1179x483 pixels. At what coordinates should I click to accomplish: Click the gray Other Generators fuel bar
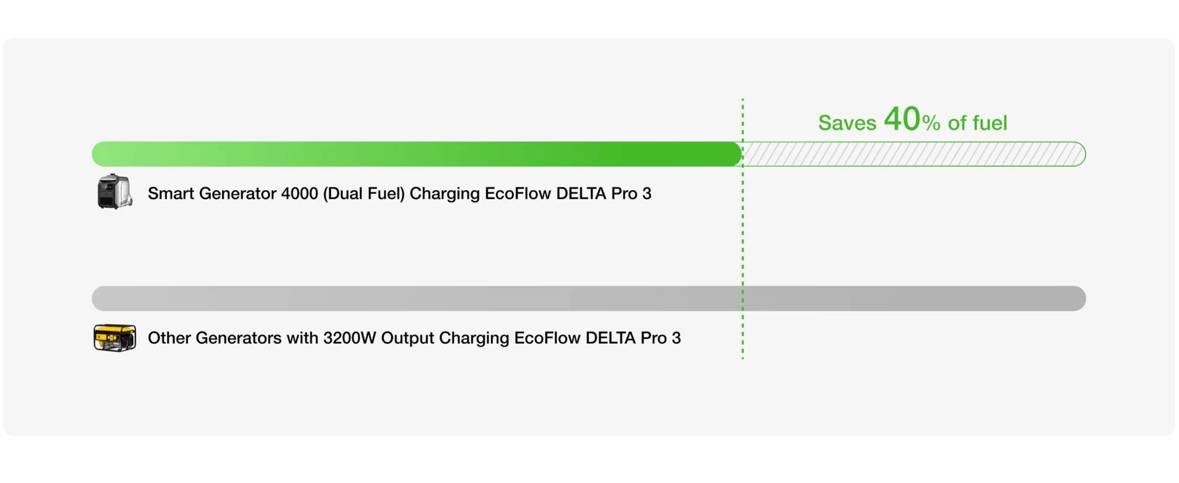point(589,298)
